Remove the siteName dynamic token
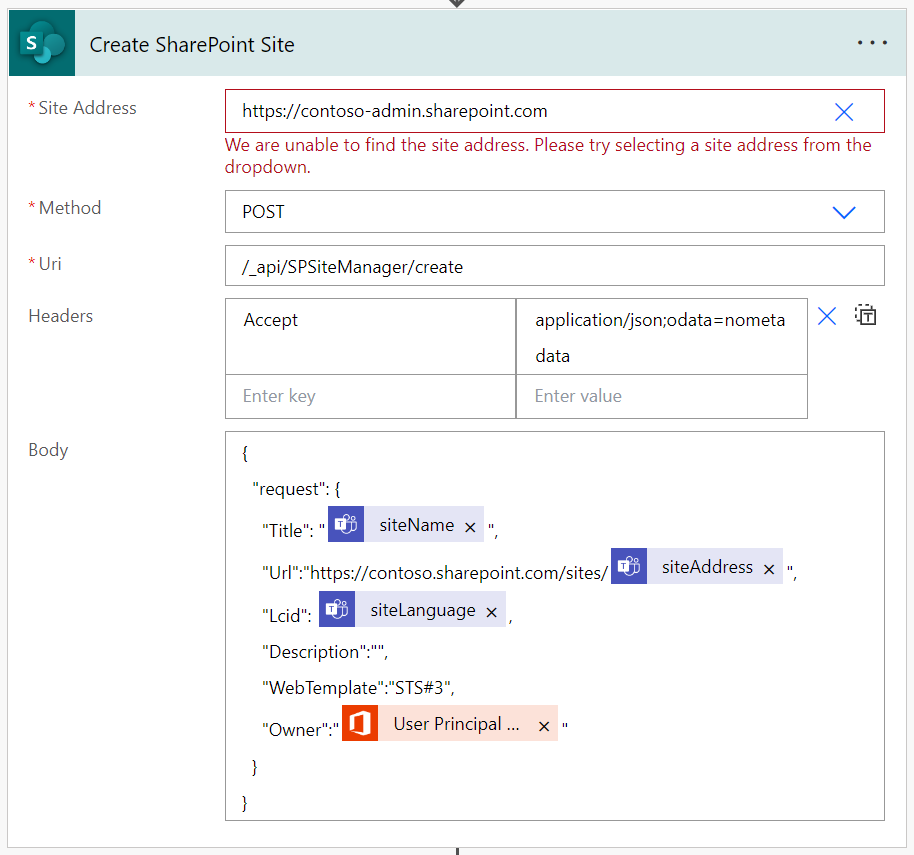The height and width of the screenshot is (855, 914). (470, 527)
